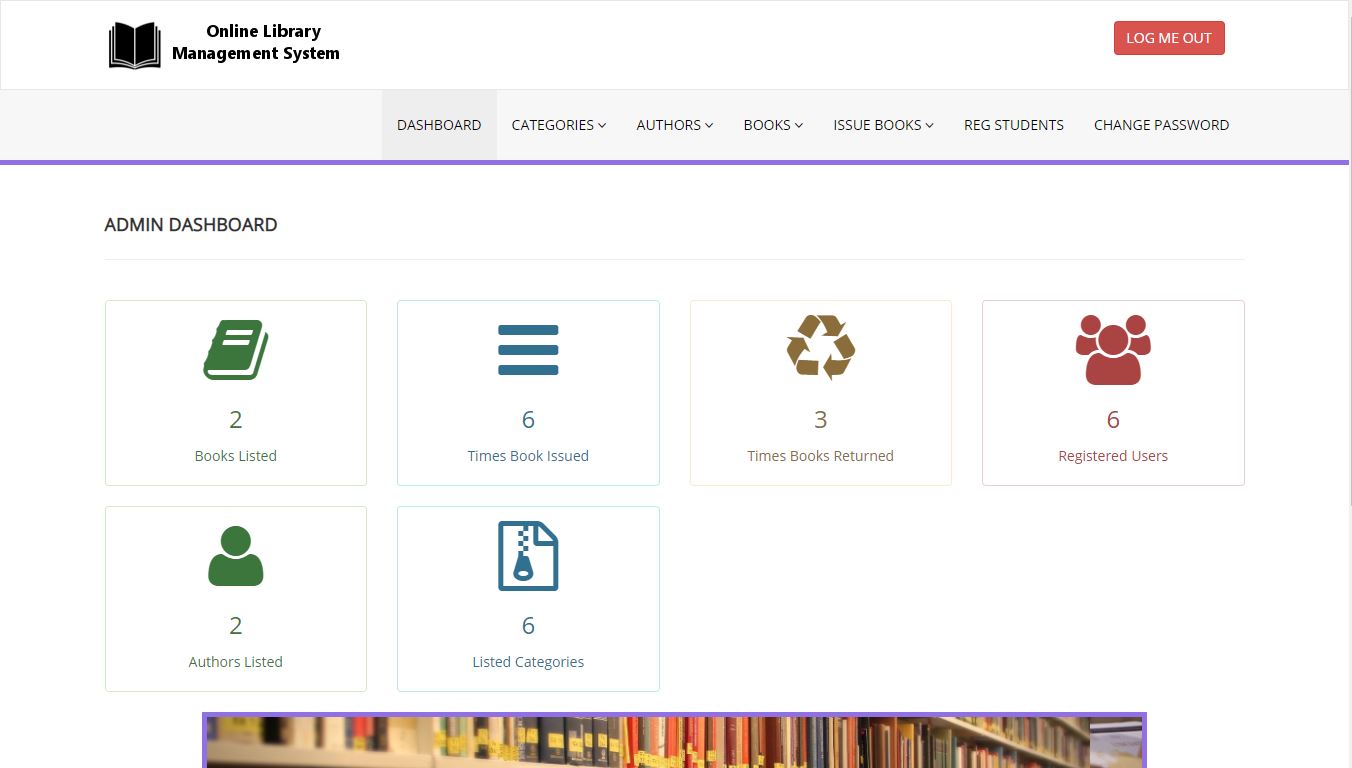Click the red users group icon
The image size is (1352, 768).
1113,350
